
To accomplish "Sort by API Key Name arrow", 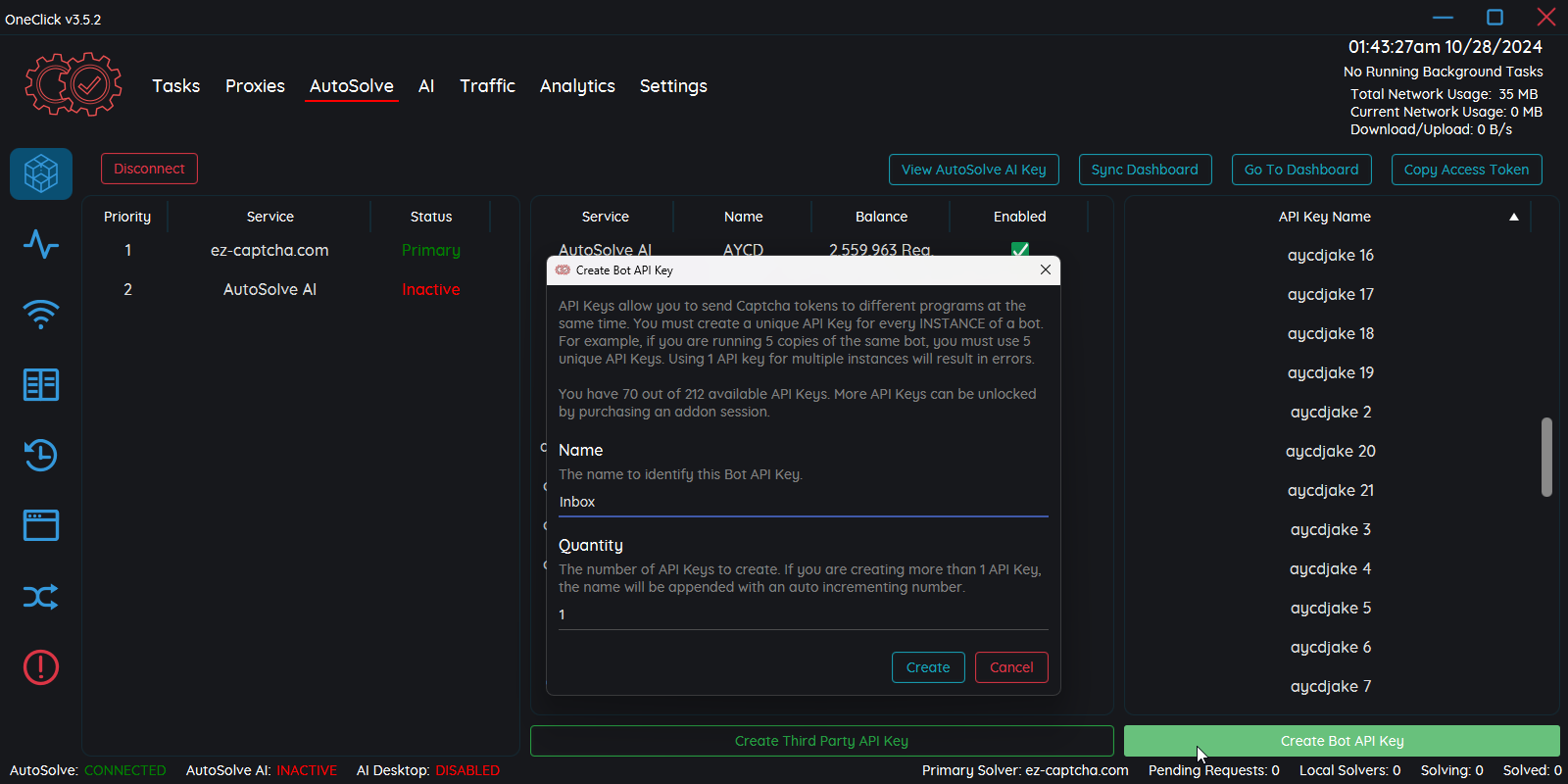I will point(1513,217).
